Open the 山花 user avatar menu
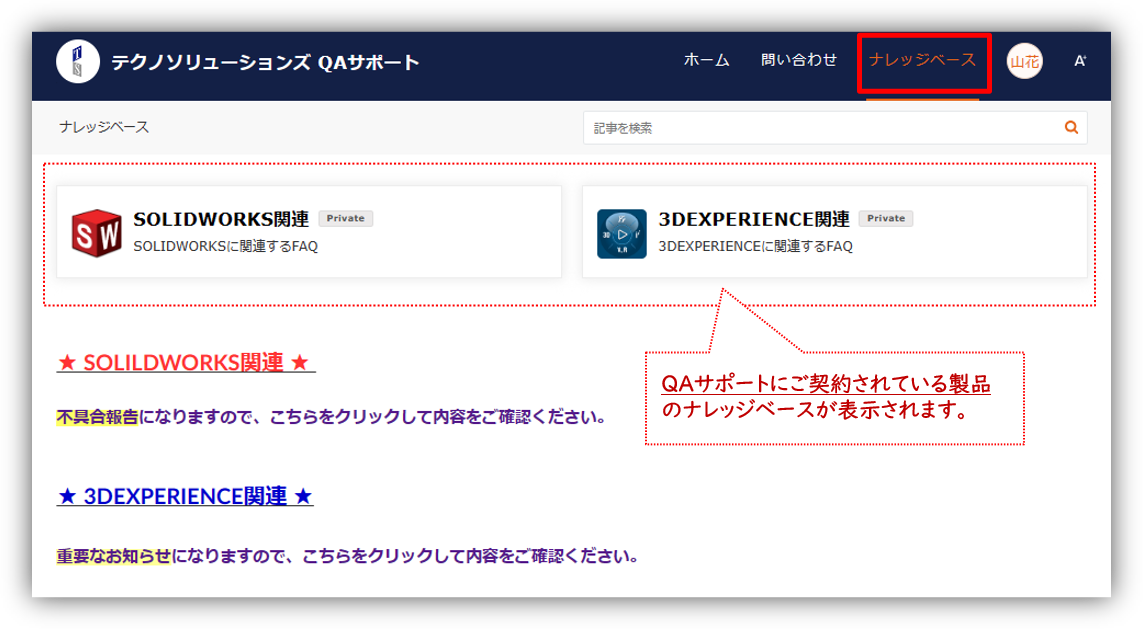 (x=1024, y=61)
